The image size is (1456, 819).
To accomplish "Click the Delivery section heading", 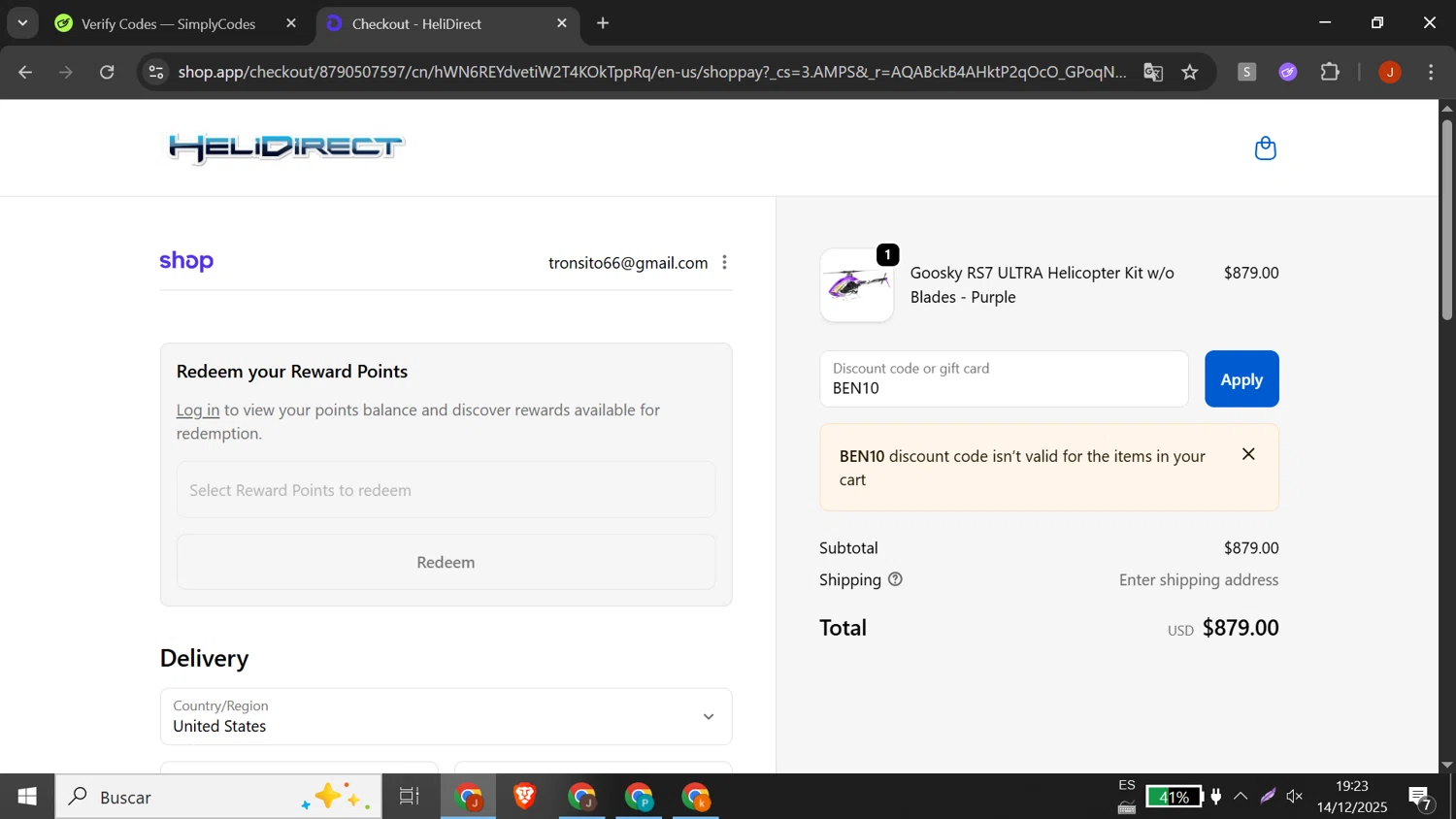I will 205,658.
